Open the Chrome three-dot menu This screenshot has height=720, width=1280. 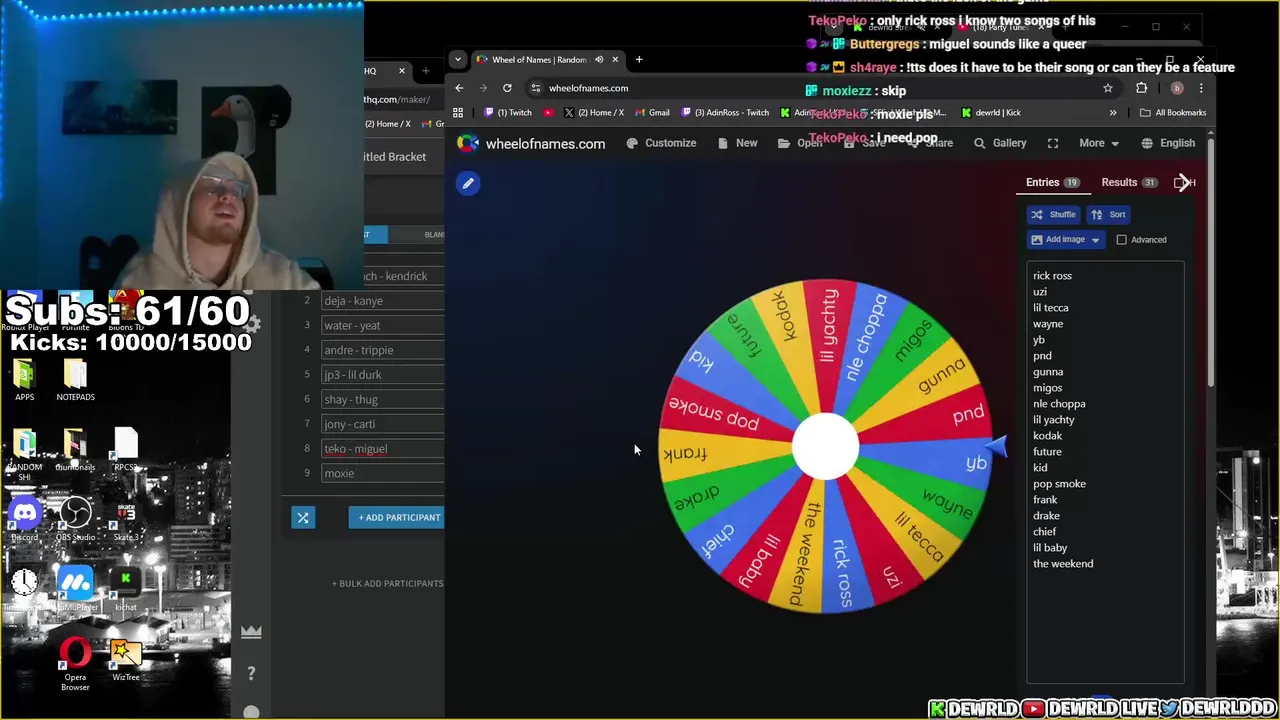[x=1201, y=88]
